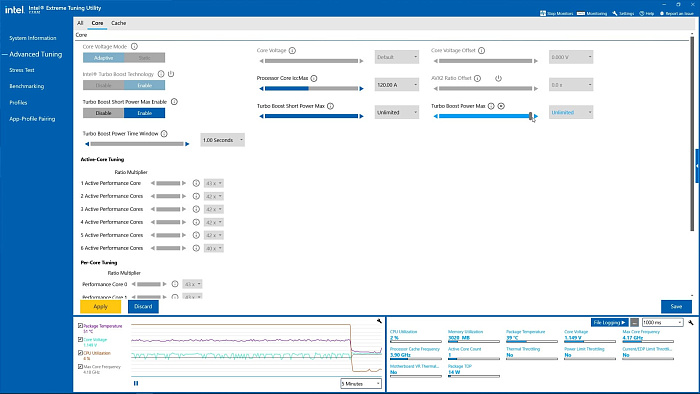Click power icon beside AVX2 Ratio Offset
The image size is (700, 394).
pyautogui.click(x=498, y=78)
